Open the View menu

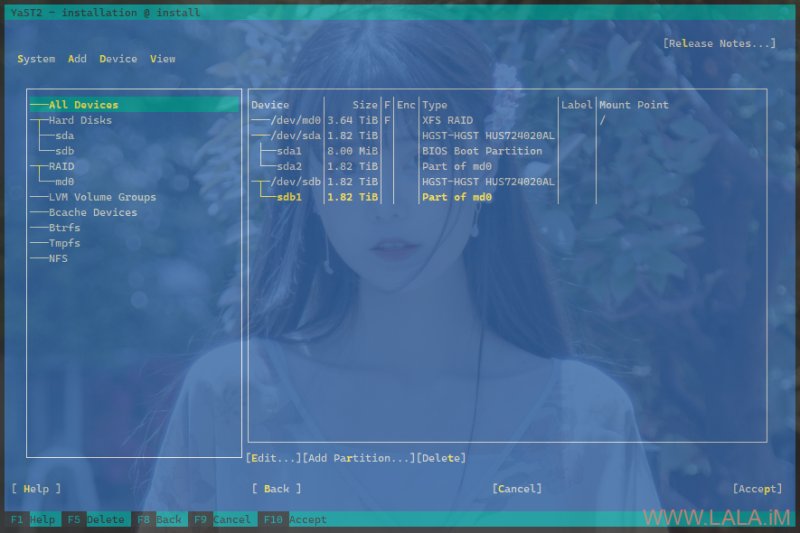tap(162, 59)
